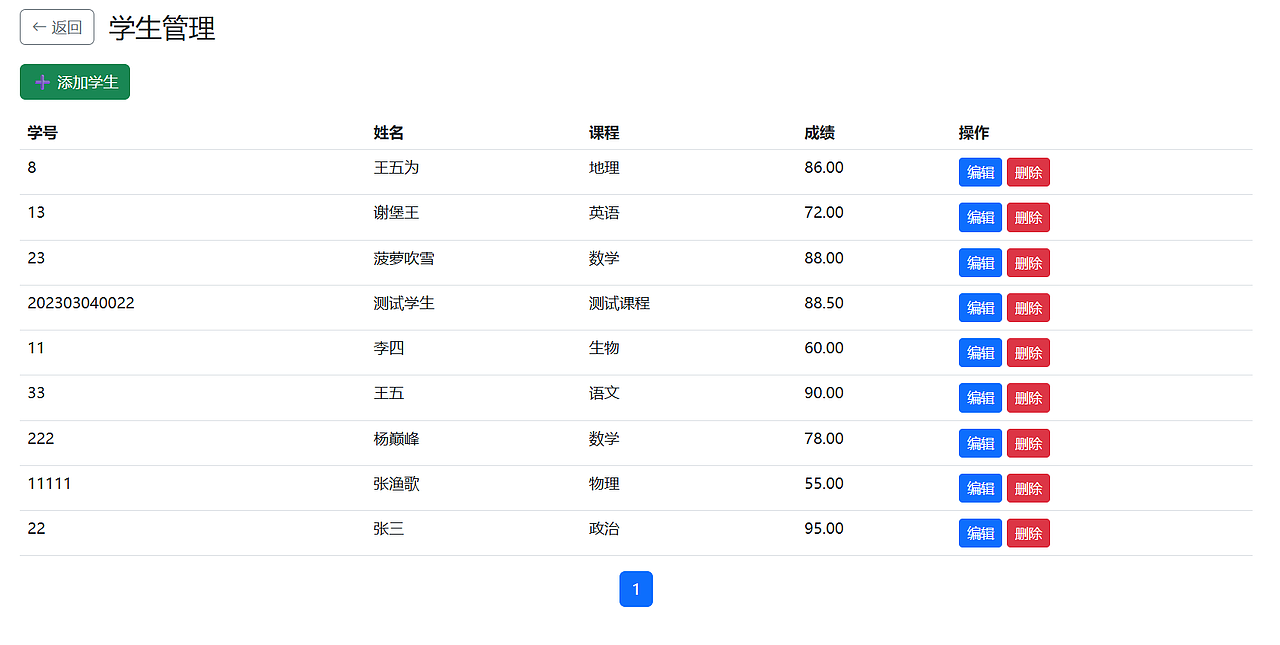Screen dimensions: 1280x645
Task: Click the 返回 button to go back
Action: point(57,27)
